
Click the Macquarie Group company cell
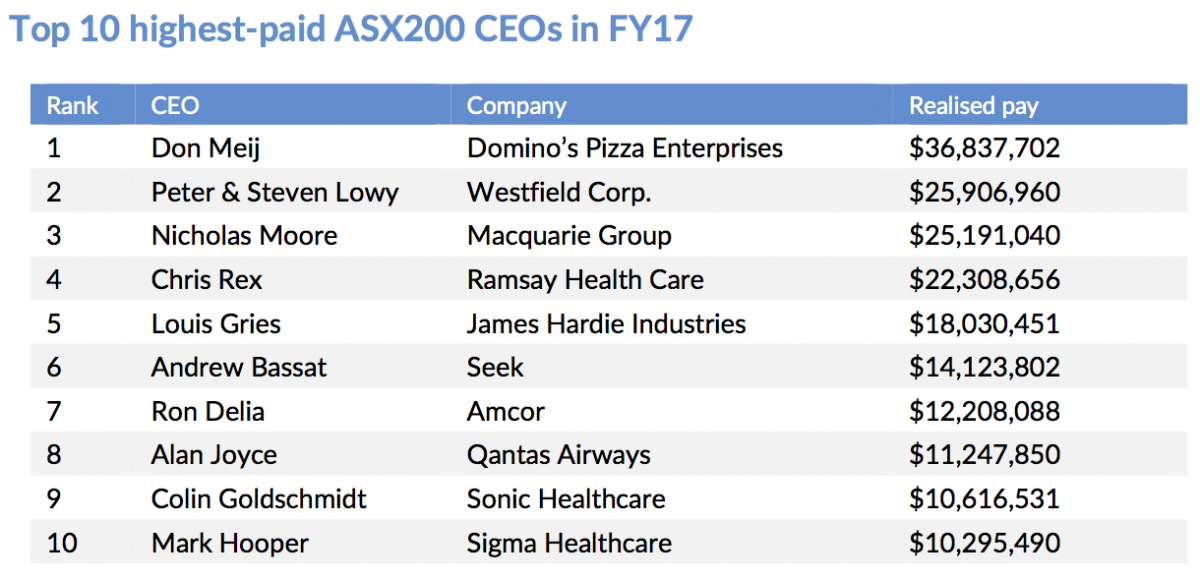click(x=568, y=235)
